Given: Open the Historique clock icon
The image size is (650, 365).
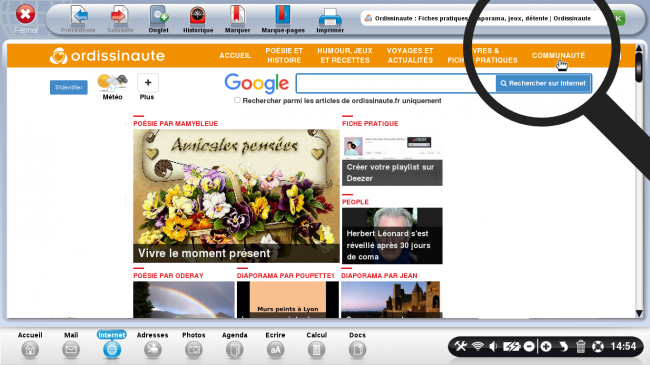Looking at the screenshot, I should click(198, 16).
